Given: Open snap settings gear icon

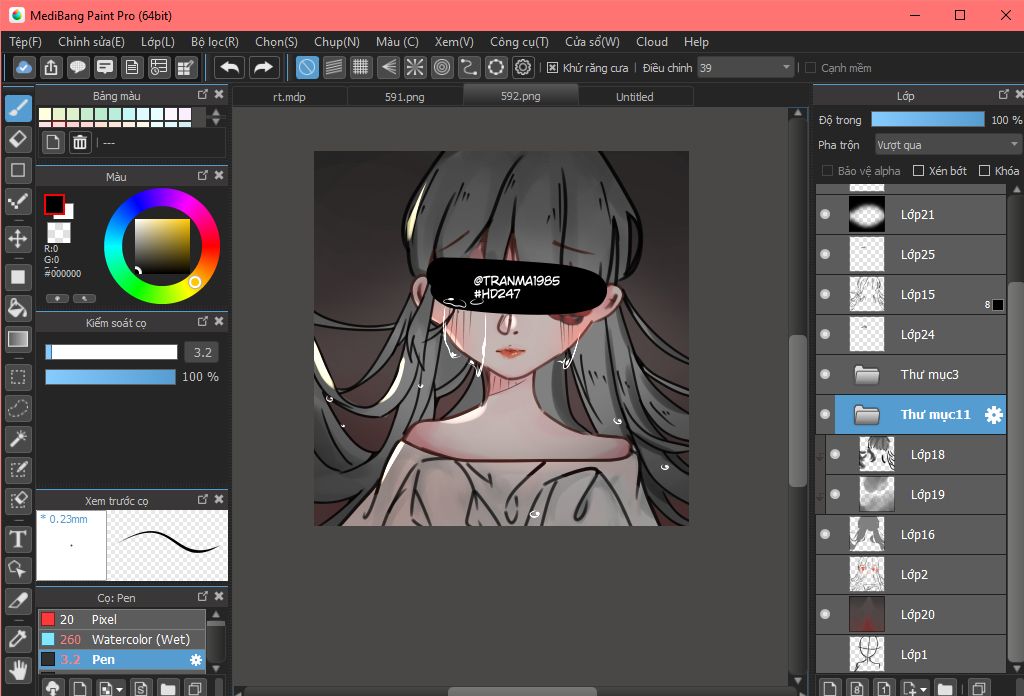Looking at the screenshot, I should (523, 67).
